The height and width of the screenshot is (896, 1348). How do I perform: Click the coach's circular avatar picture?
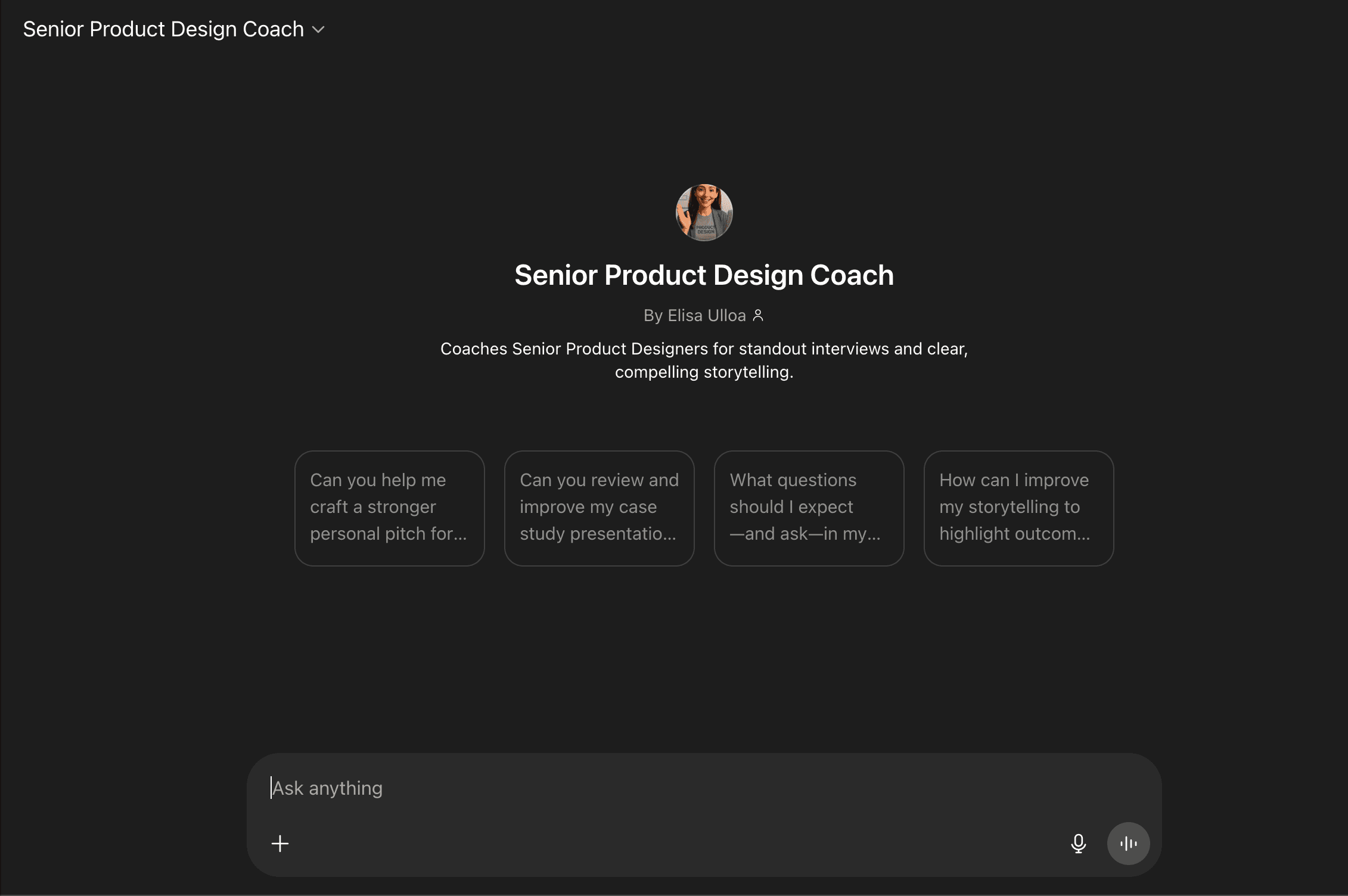pos(704,213)
